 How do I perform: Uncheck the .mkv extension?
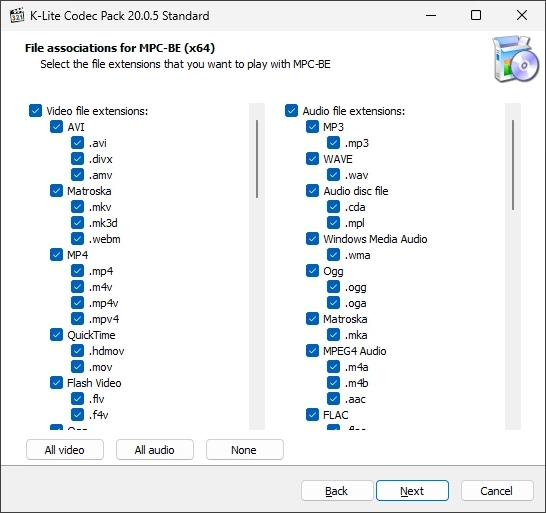pyautogui.click(x=77, y=207)
